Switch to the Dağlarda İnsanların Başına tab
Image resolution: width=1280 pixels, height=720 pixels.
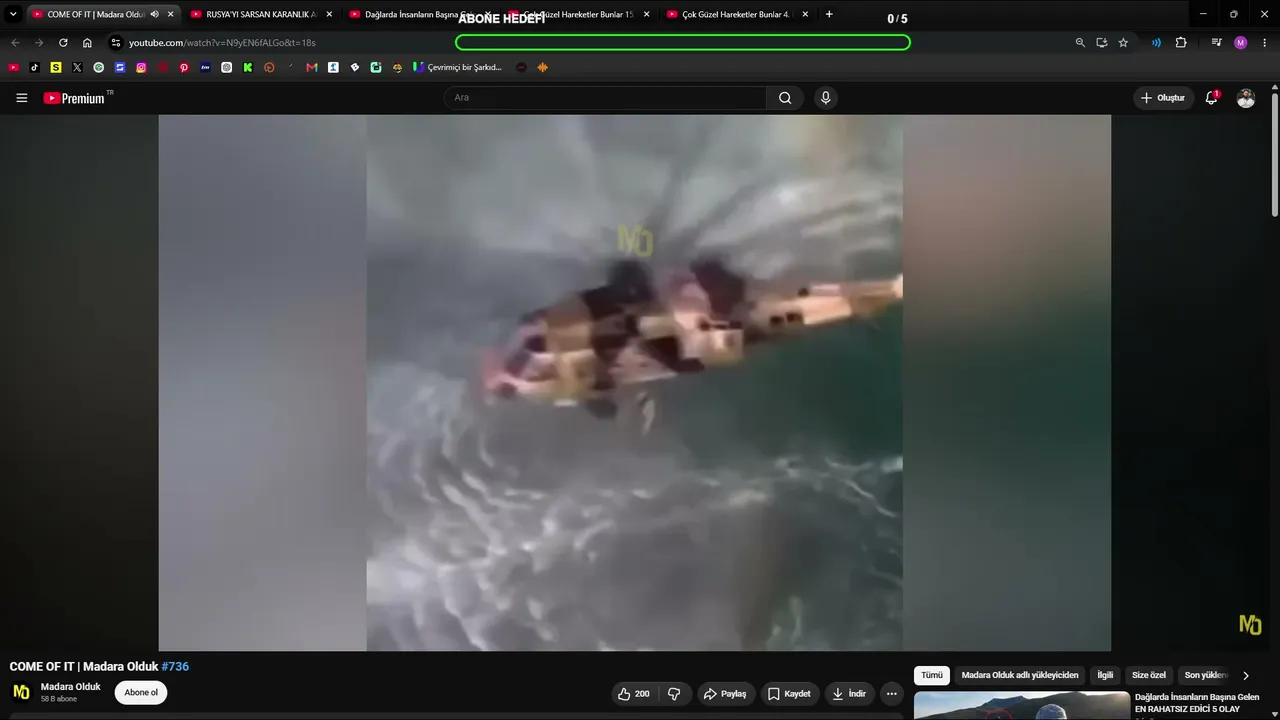(x=420, y=14)
